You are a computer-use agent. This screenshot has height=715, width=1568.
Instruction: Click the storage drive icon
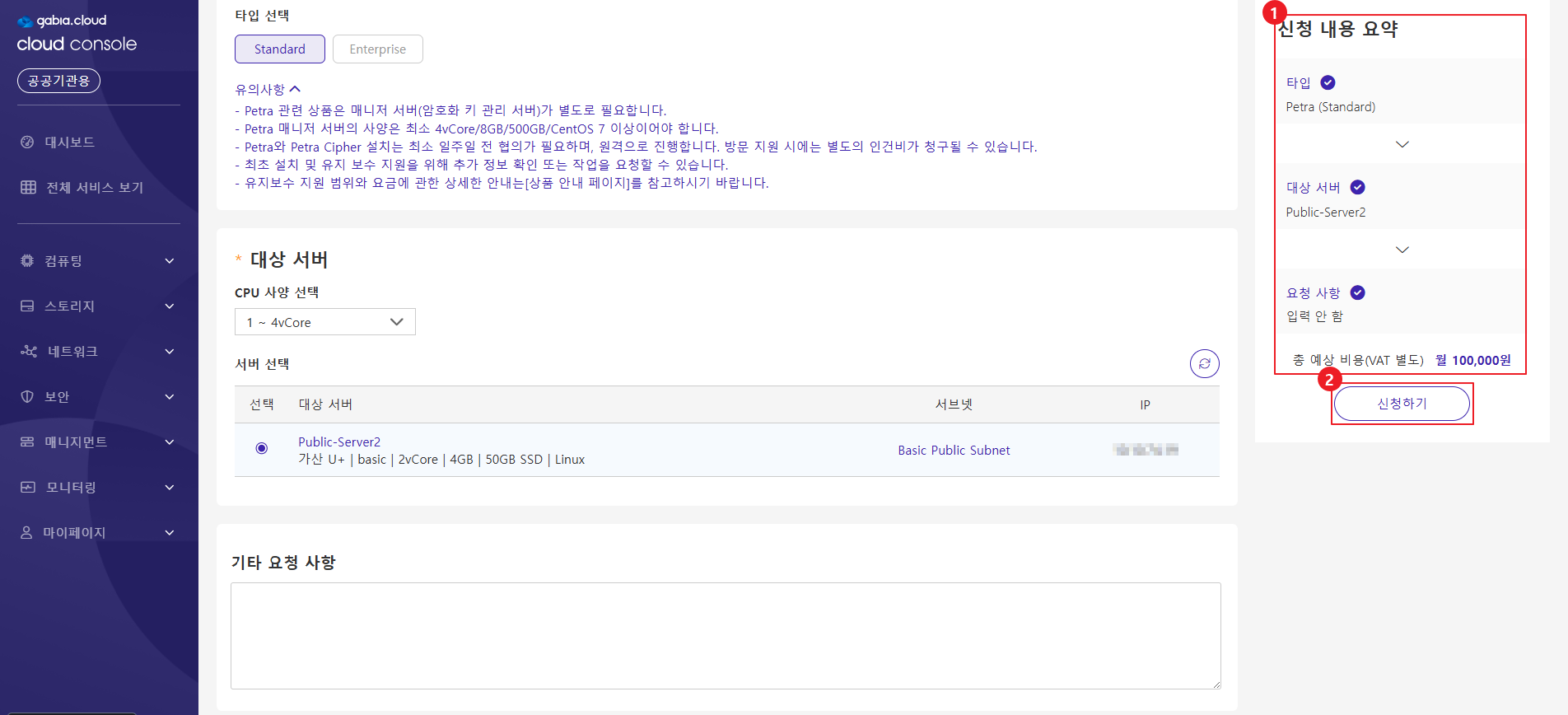tap(27, 306)
